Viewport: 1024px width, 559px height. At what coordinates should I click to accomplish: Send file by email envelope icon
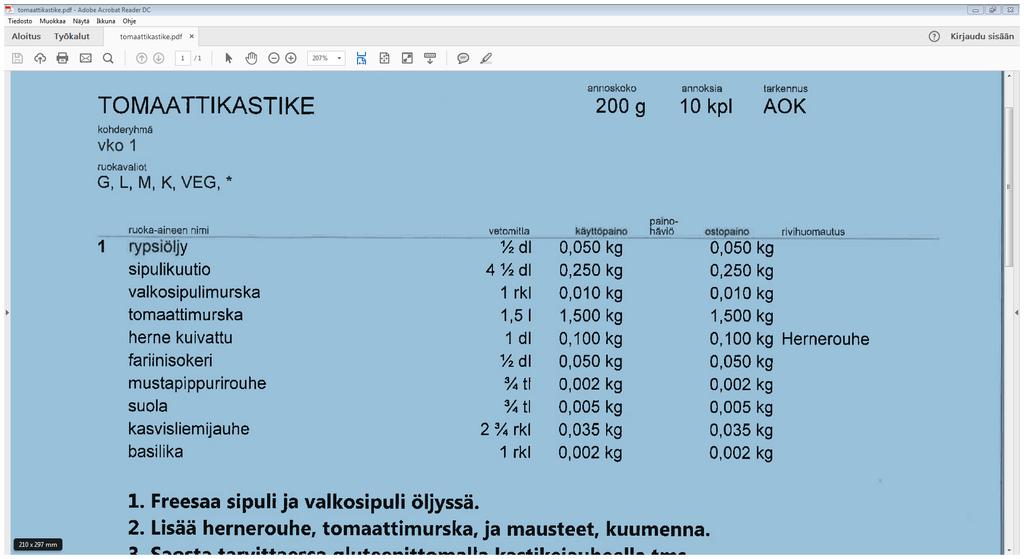pos(86,58)
